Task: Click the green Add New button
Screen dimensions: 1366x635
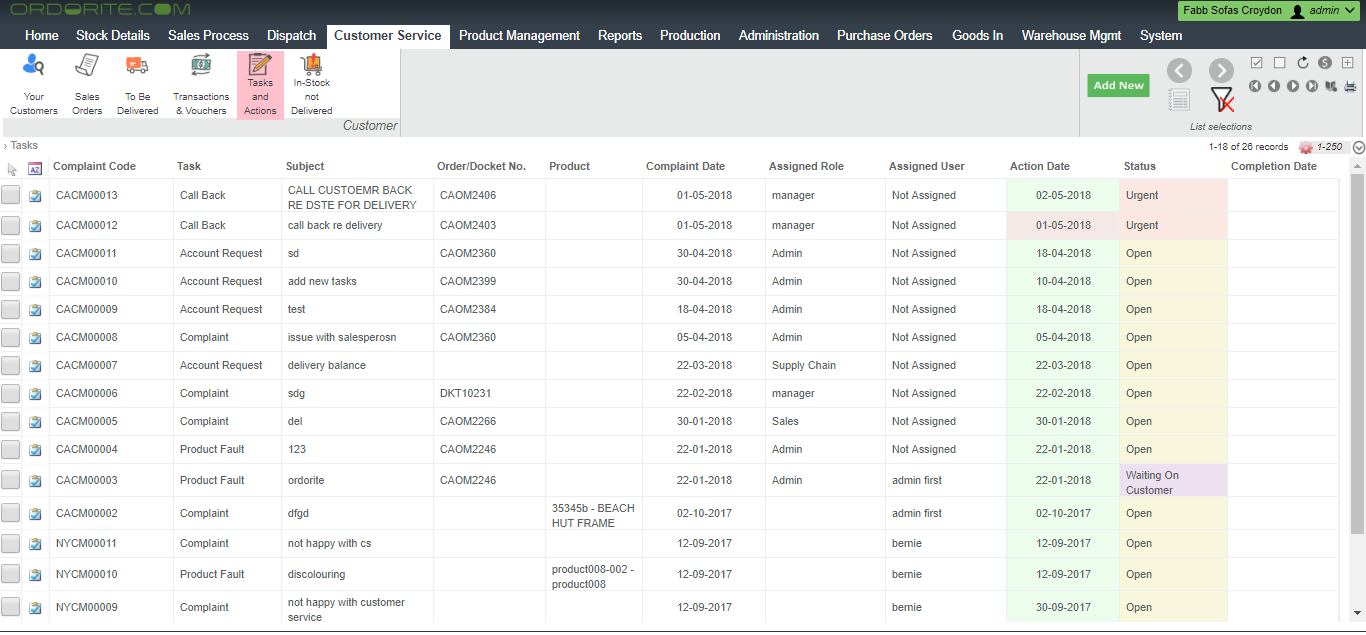Action: tap(1118, 86)
